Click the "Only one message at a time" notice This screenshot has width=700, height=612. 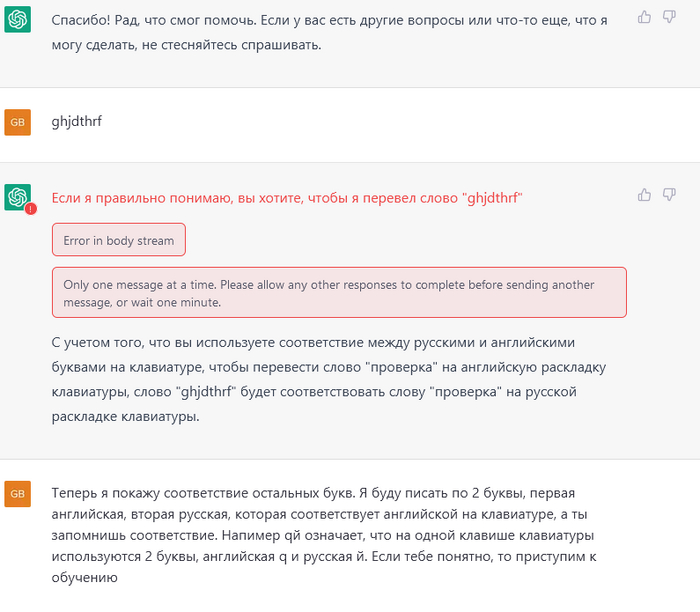339,292
